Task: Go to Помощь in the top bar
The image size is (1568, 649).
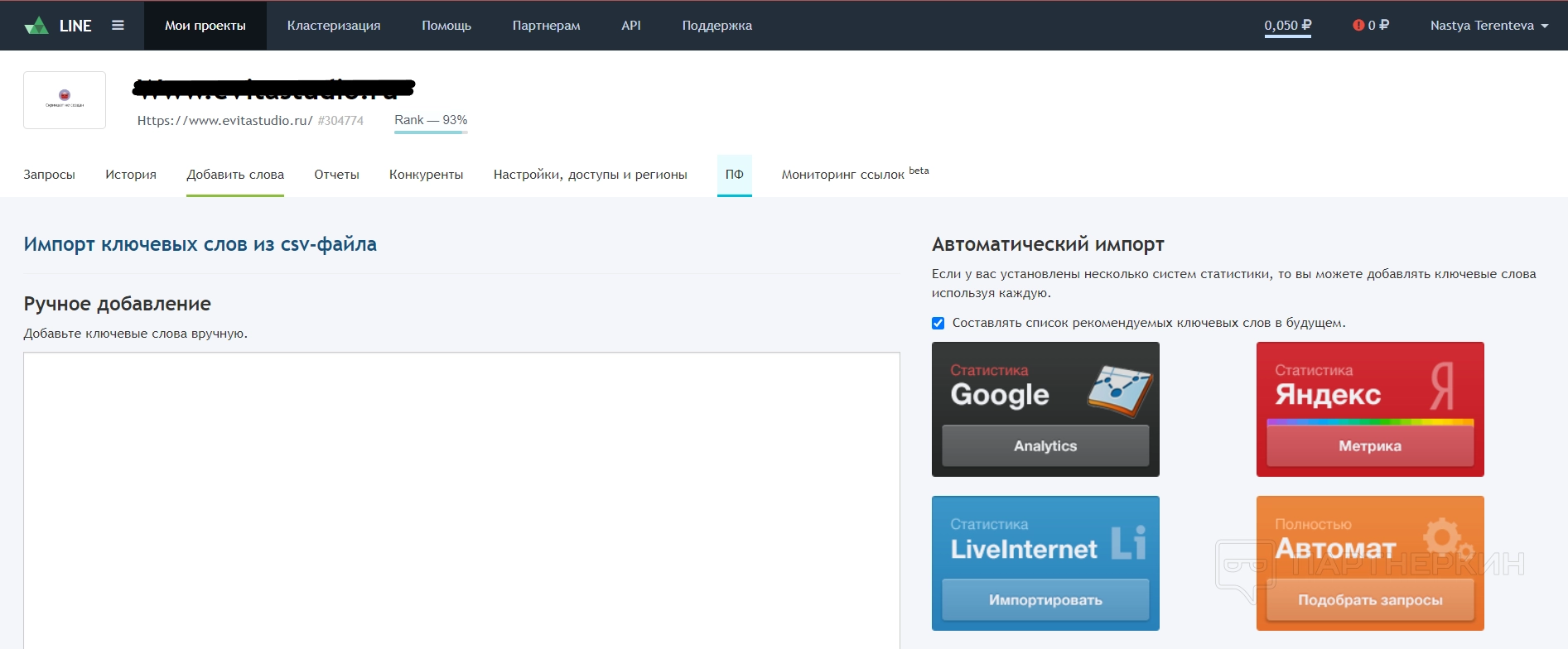Action: (x=446, y=26)
